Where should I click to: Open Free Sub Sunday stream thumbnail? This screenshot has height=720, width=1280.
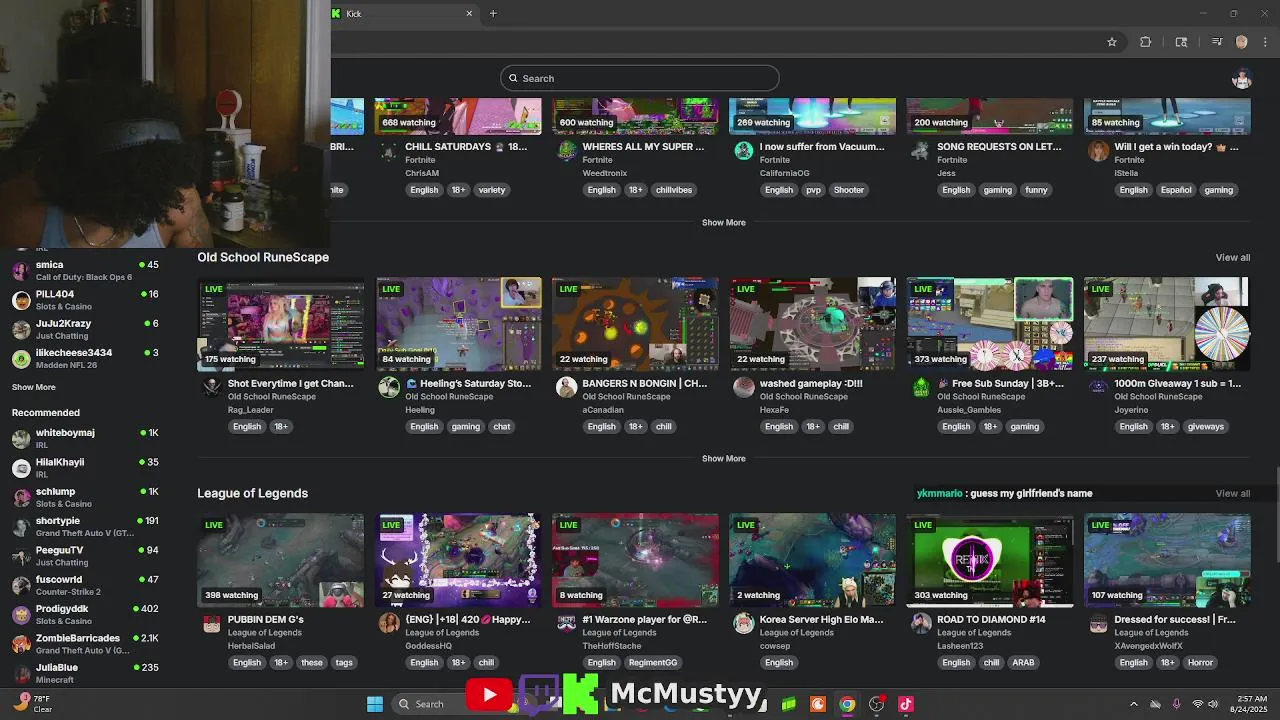(990, 324)
